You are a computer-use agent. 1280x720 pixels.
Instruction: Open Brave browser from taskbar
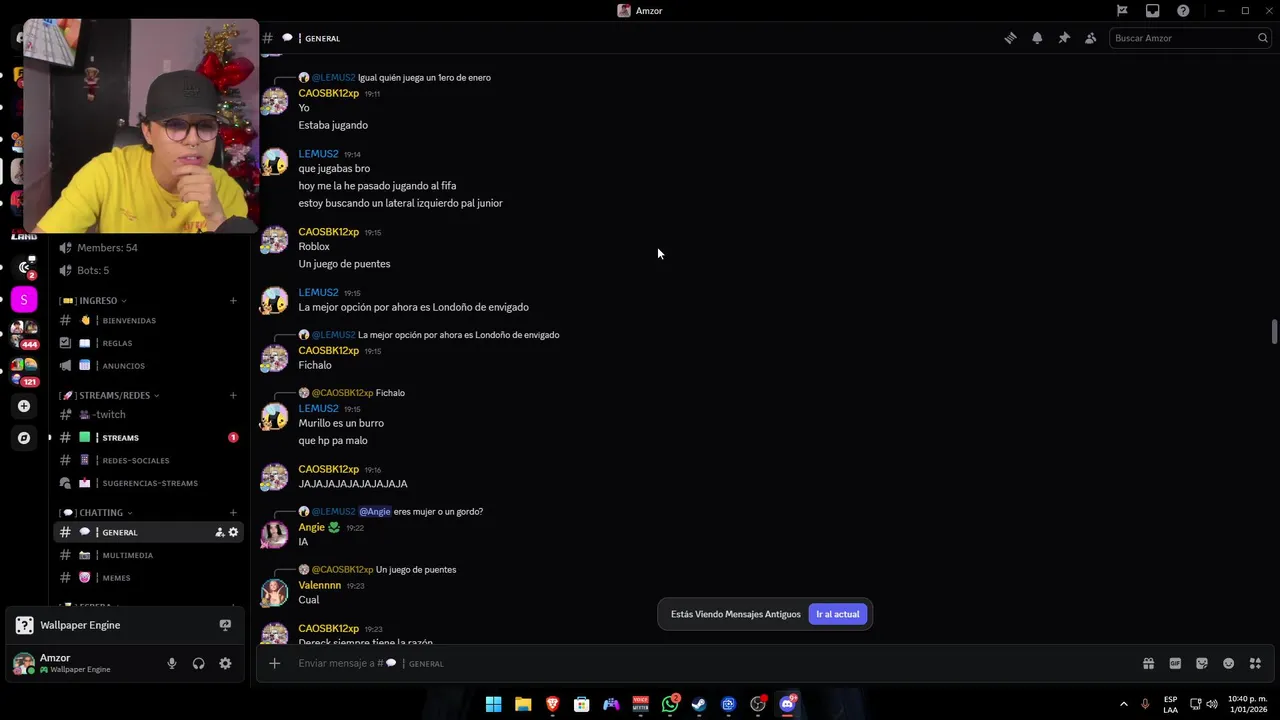pos(552,704)
